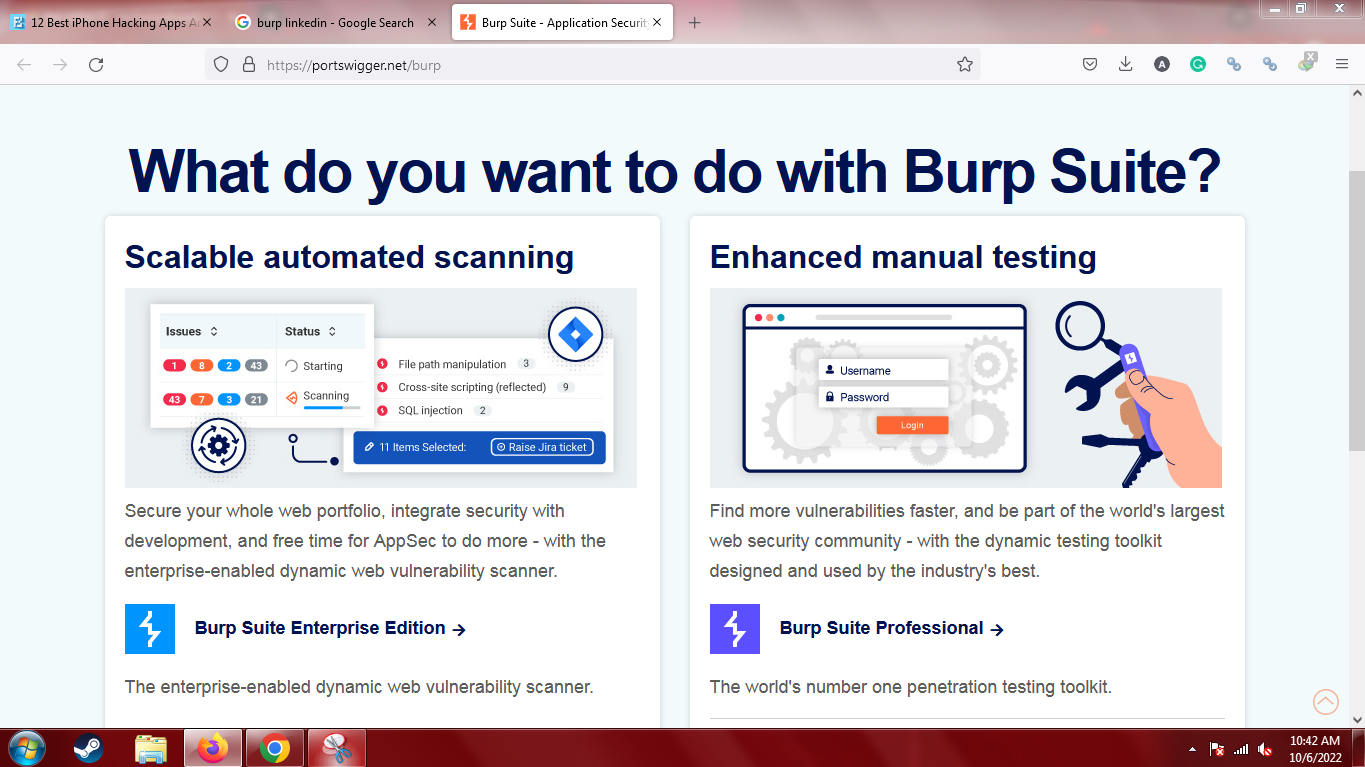Switch to Firefox taskbar button
The width and height of the screenshot is (1365, 767).
pyautogui.click(x=213, y=748)
